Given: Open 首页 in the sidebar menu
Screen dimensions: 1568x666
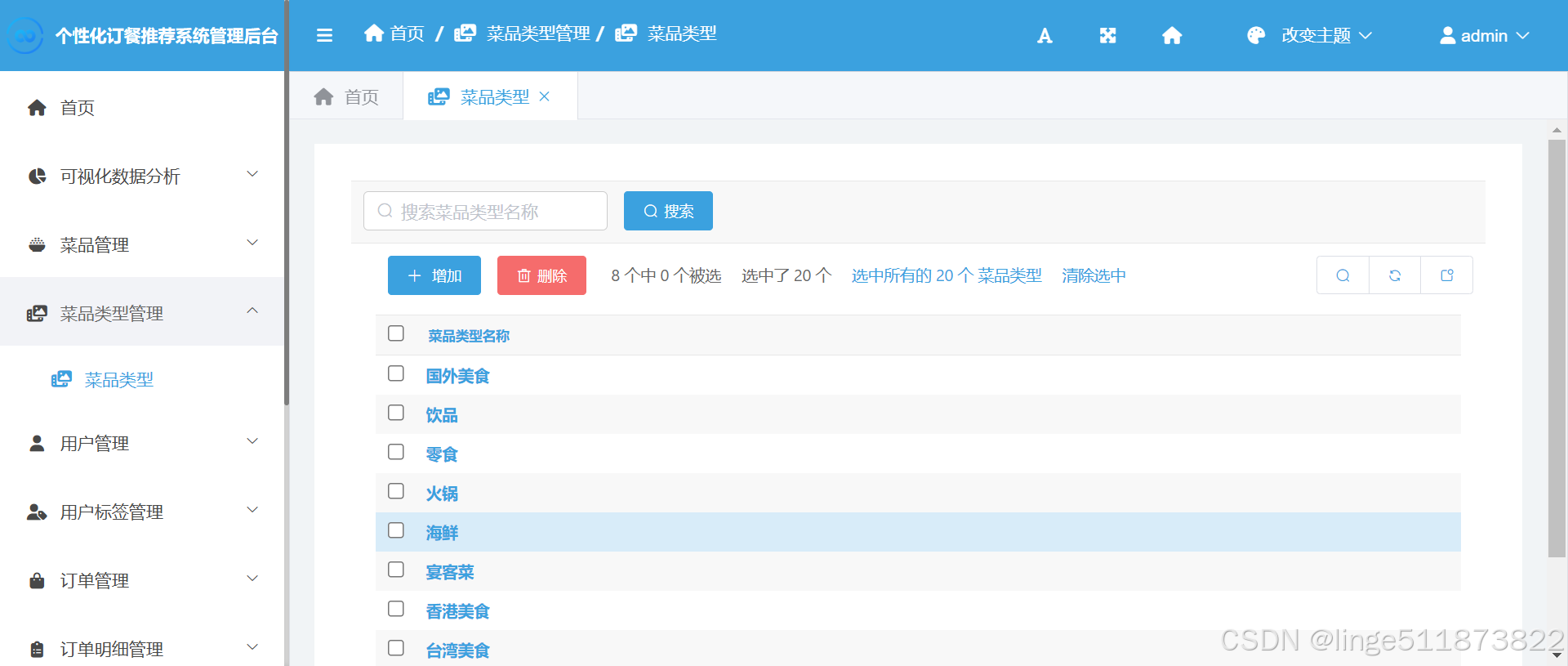Looking at the screenshot, I should coord(142,107).
